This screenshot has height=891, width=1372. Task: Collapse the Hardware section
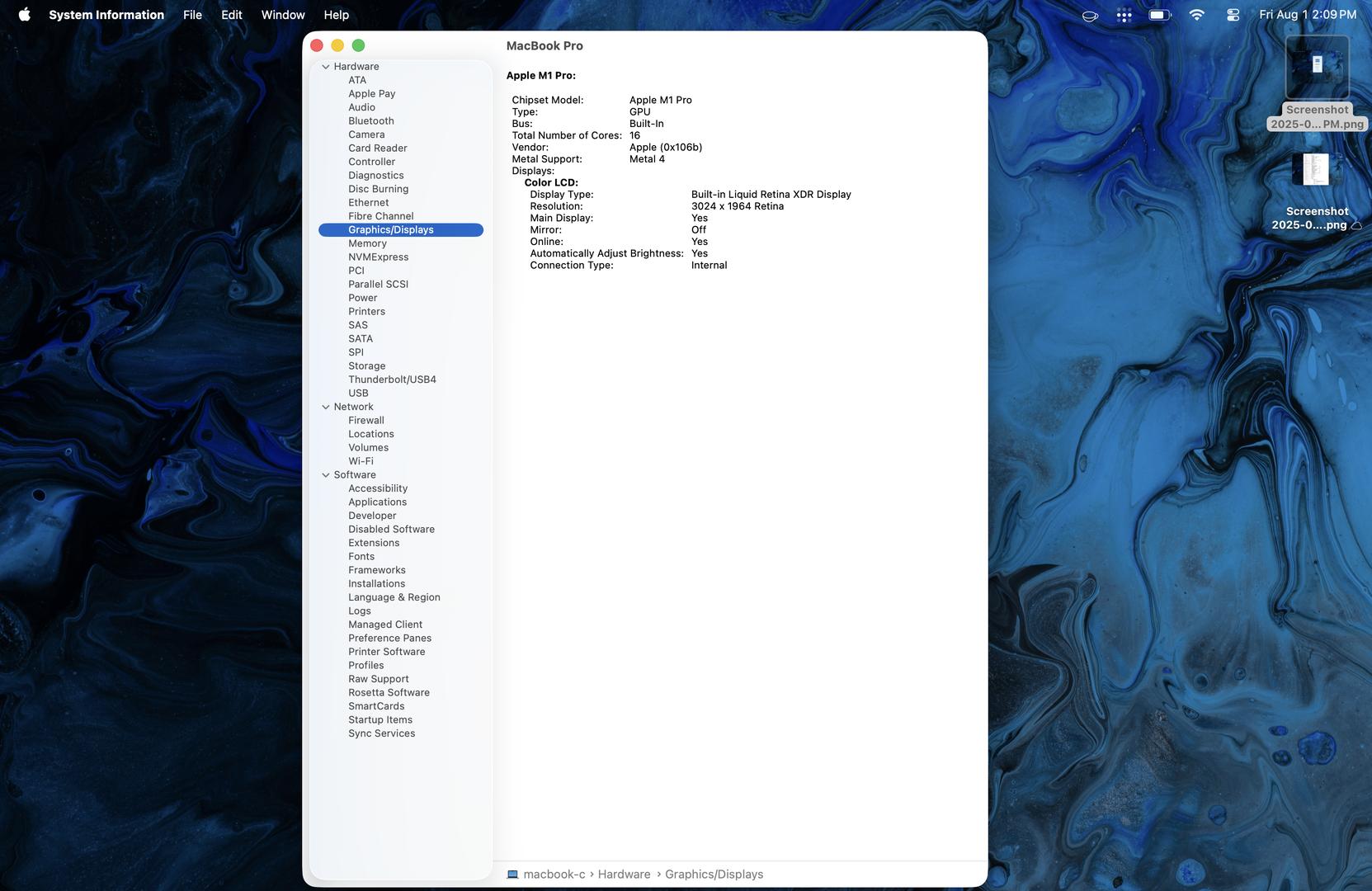tap(326, 67)
